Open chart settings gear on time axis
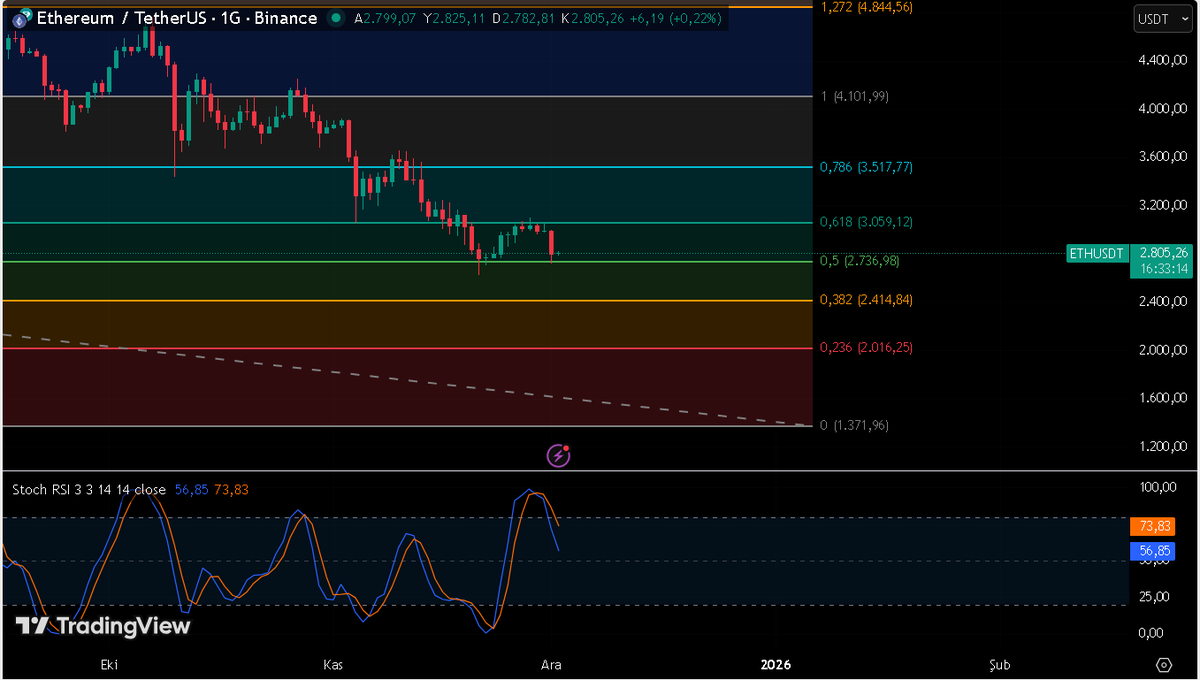1200x680 pixels. 1164,665
